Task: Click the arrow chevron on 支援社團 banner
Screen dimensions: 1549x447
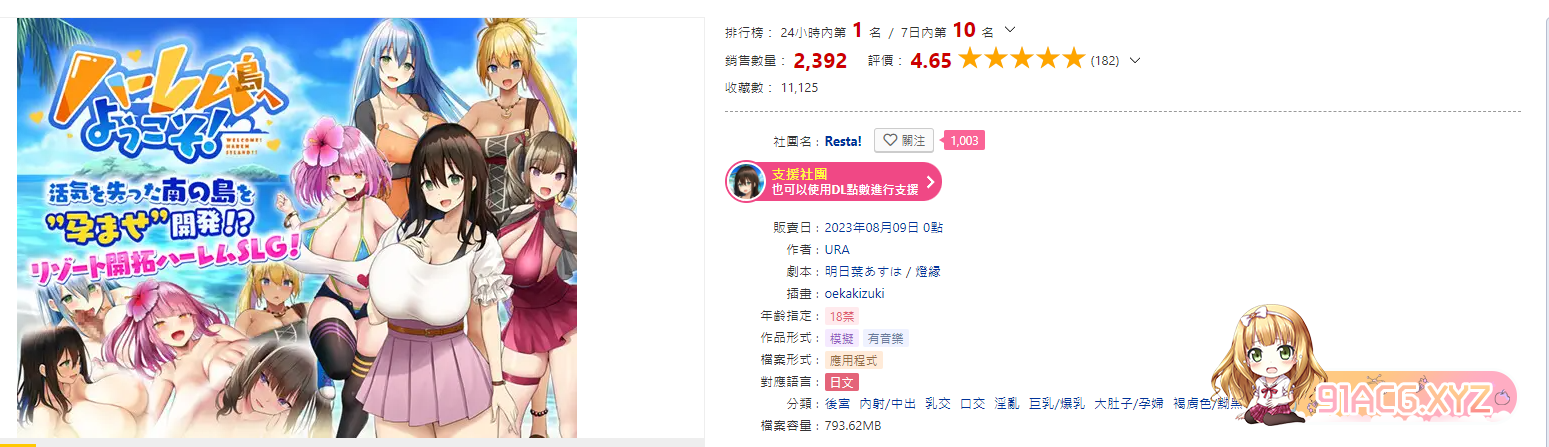Action: [930, 182]
